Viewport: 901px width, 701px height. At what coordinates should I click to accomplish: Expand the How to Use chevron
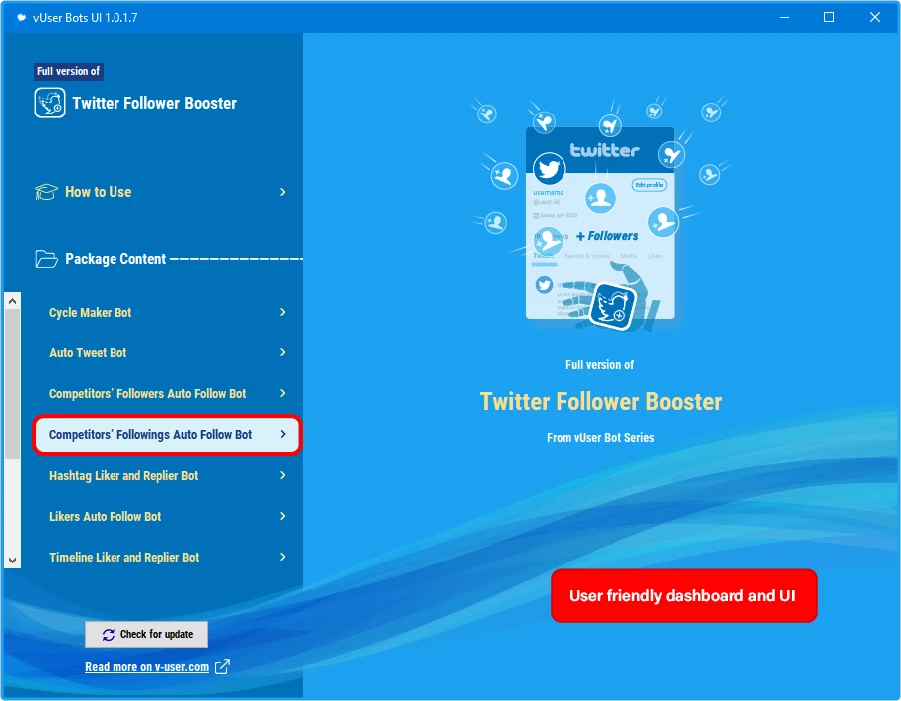tap(282, 192)
